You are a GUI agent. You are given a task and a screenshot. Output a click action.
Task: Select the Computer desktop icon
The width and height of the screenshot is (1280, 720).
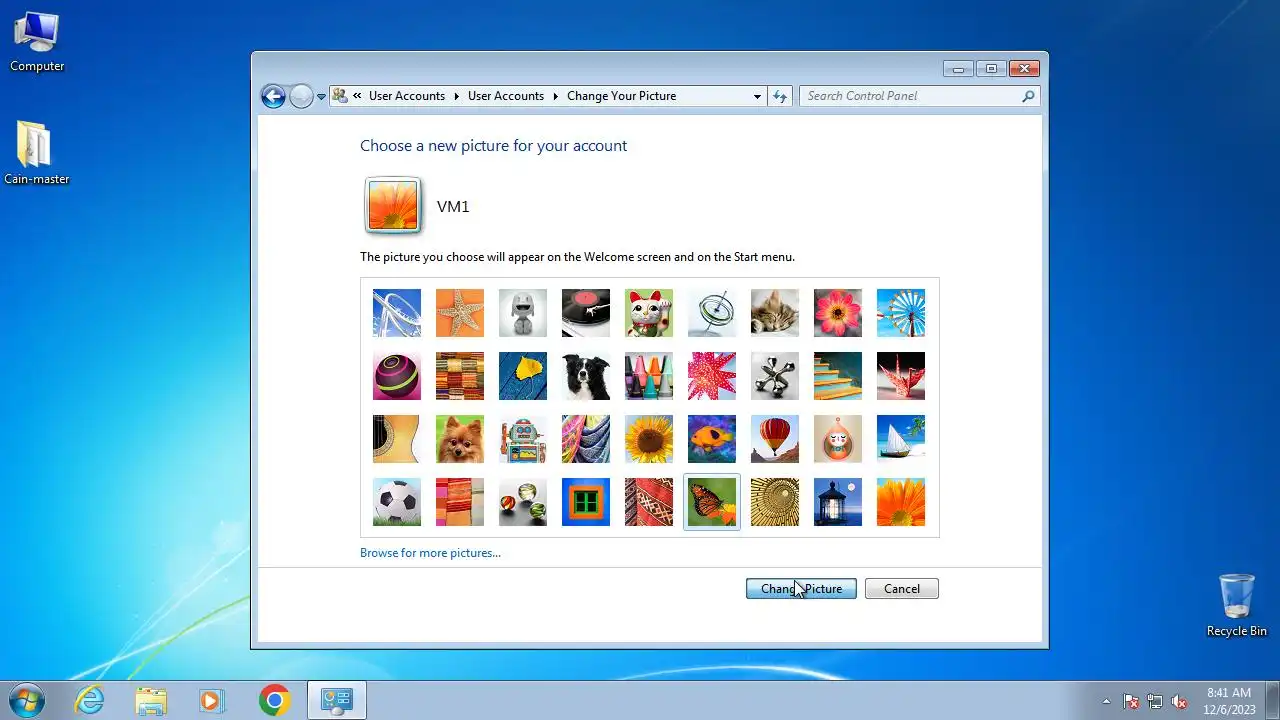point(37,42)
